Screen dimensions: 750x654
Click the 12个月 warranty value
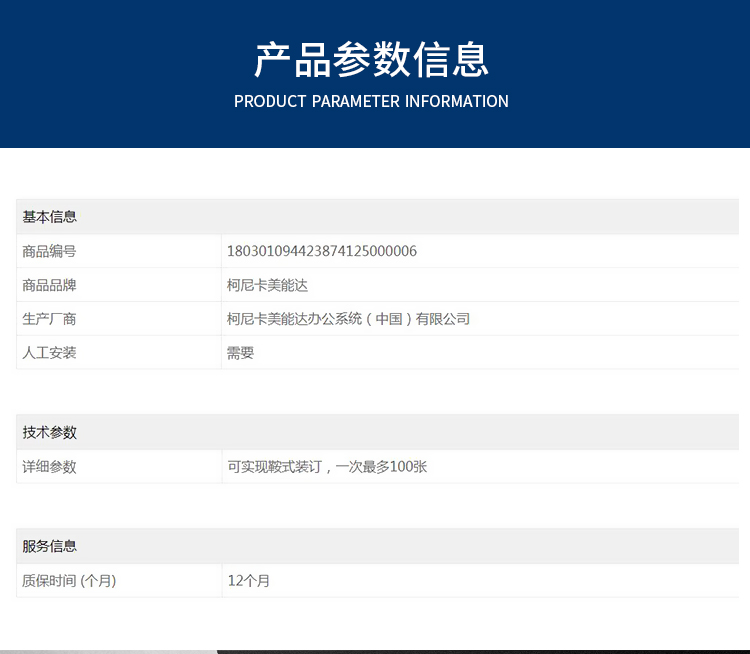249,581
